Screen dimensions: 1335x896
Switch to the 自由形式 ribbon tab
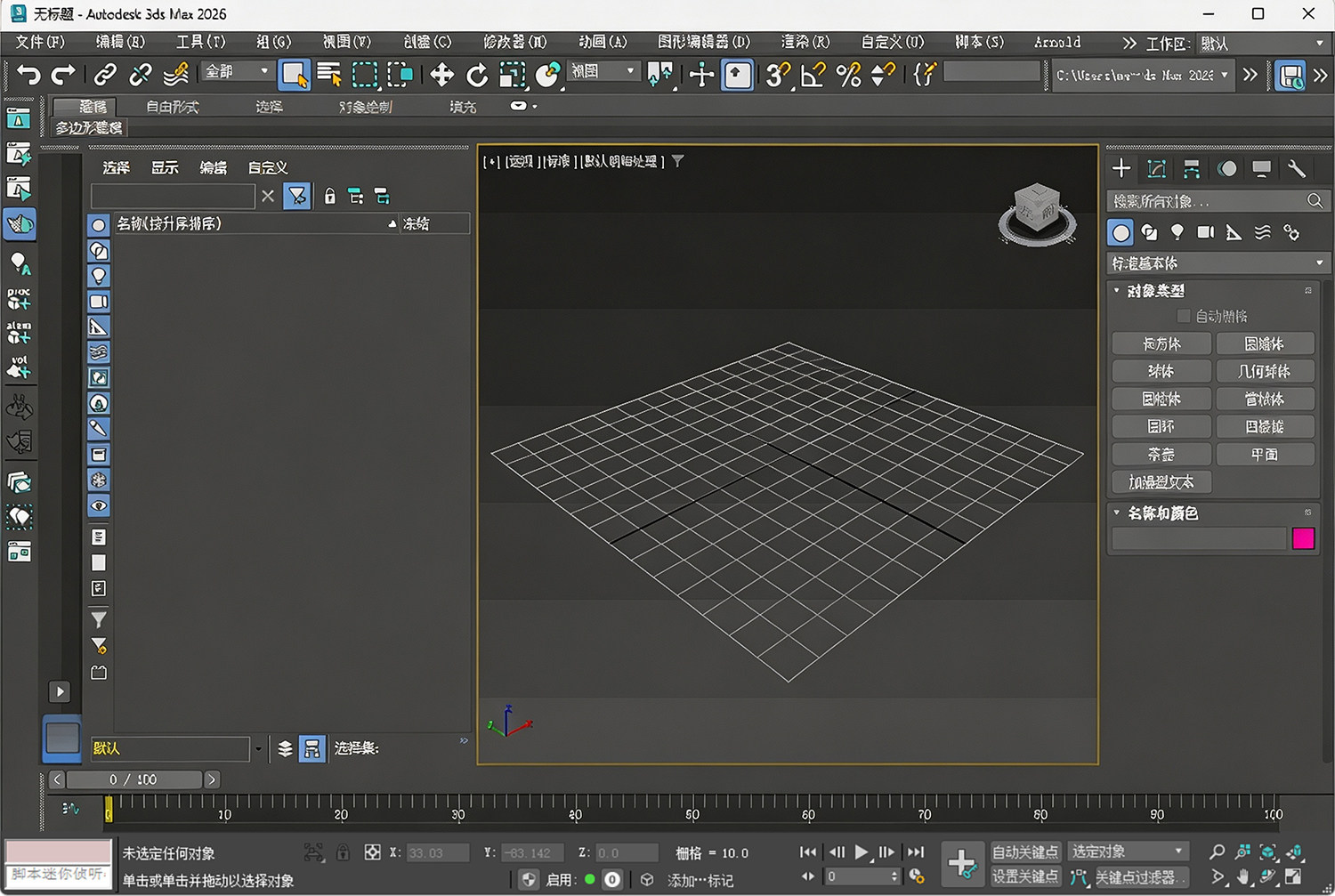coord(173,107)
